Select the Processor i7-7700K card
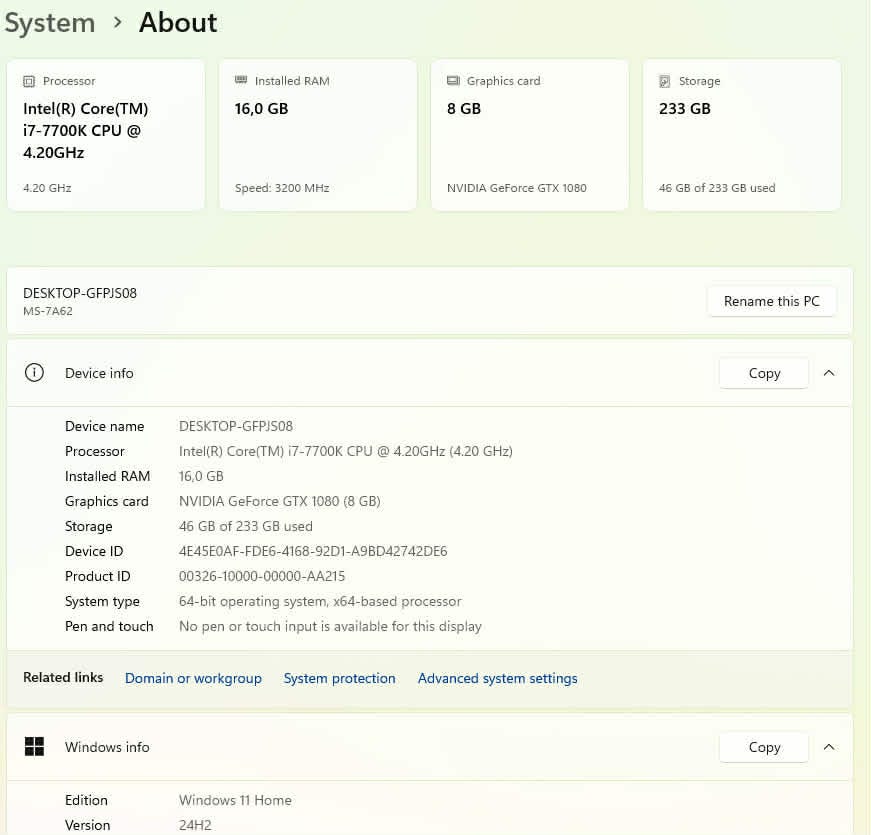Viewport: 871px width, 835px height. pos(105,135)
